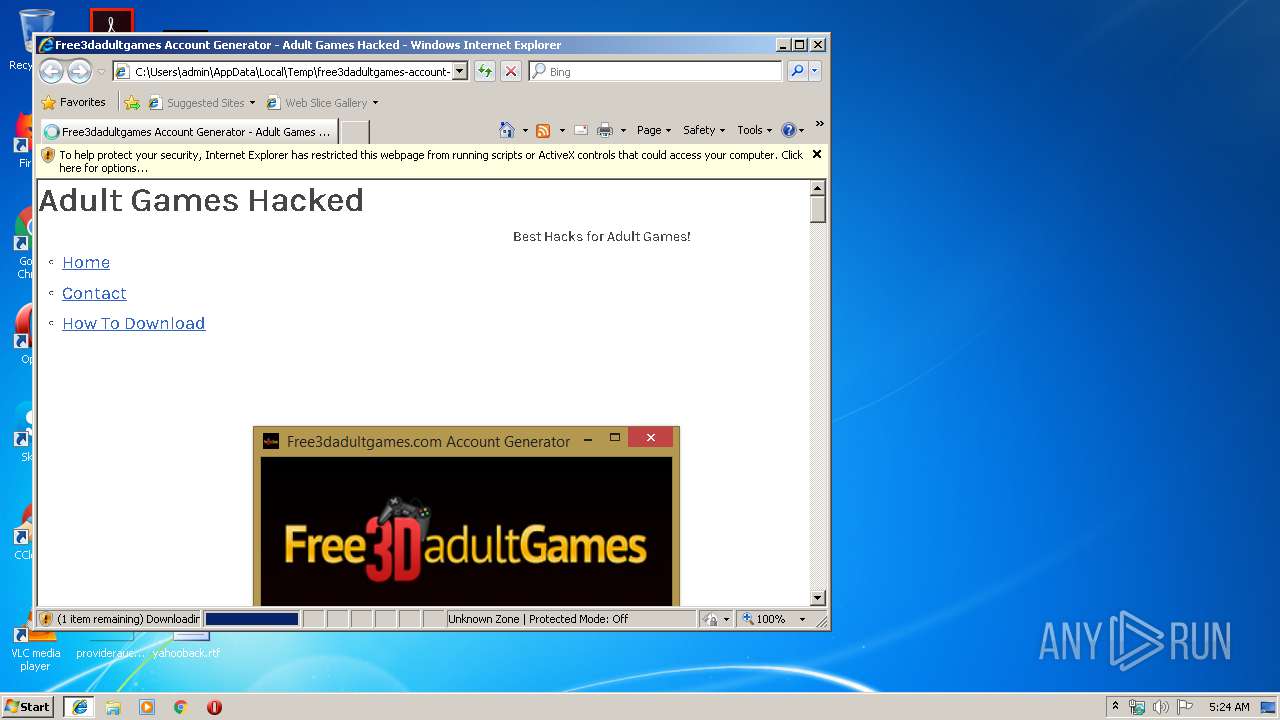Click the Print icon
The image size is (1280, 720).
pos(605,131)
